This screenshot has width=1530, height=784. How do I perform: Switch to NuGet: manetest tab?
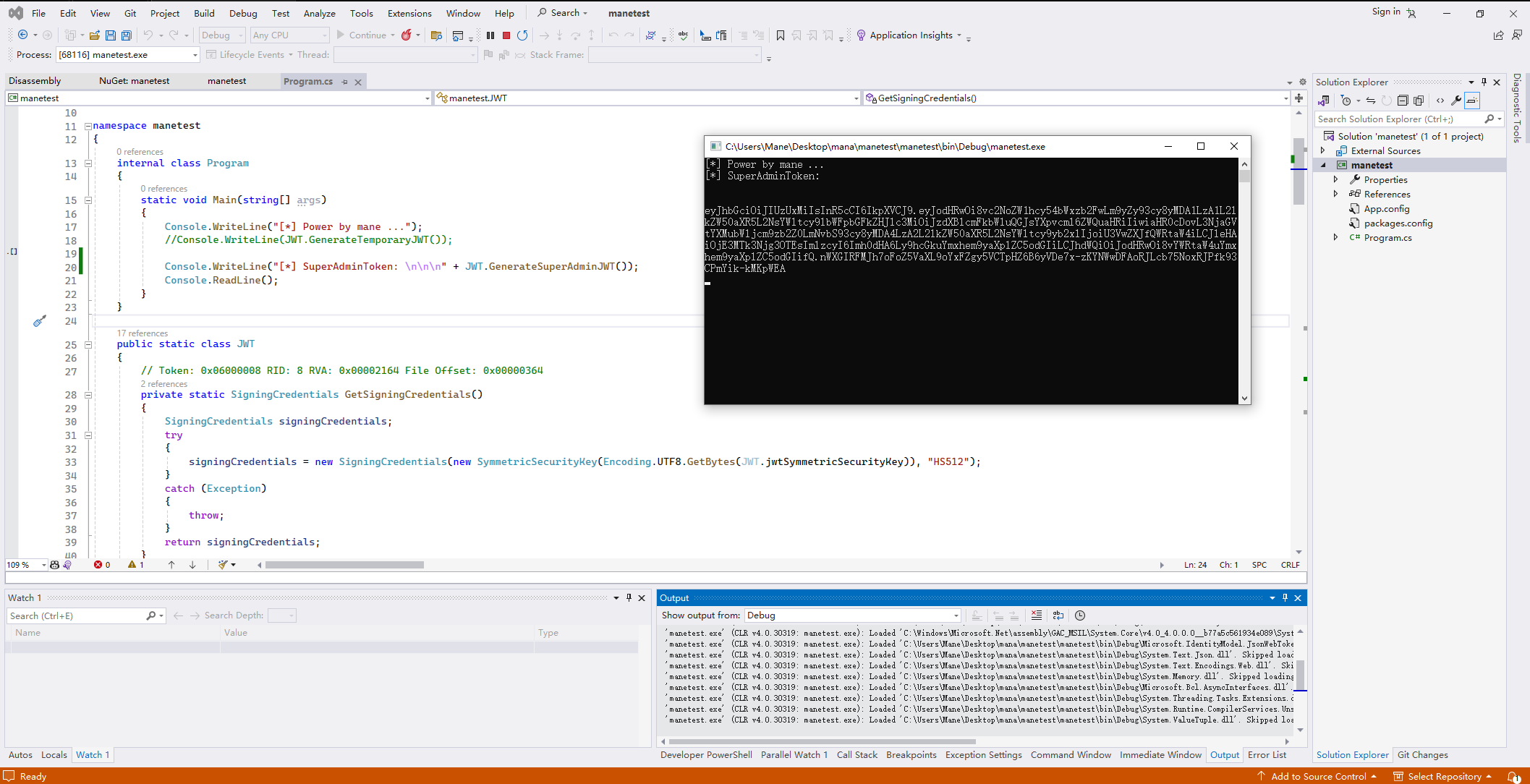click(135, 81)
